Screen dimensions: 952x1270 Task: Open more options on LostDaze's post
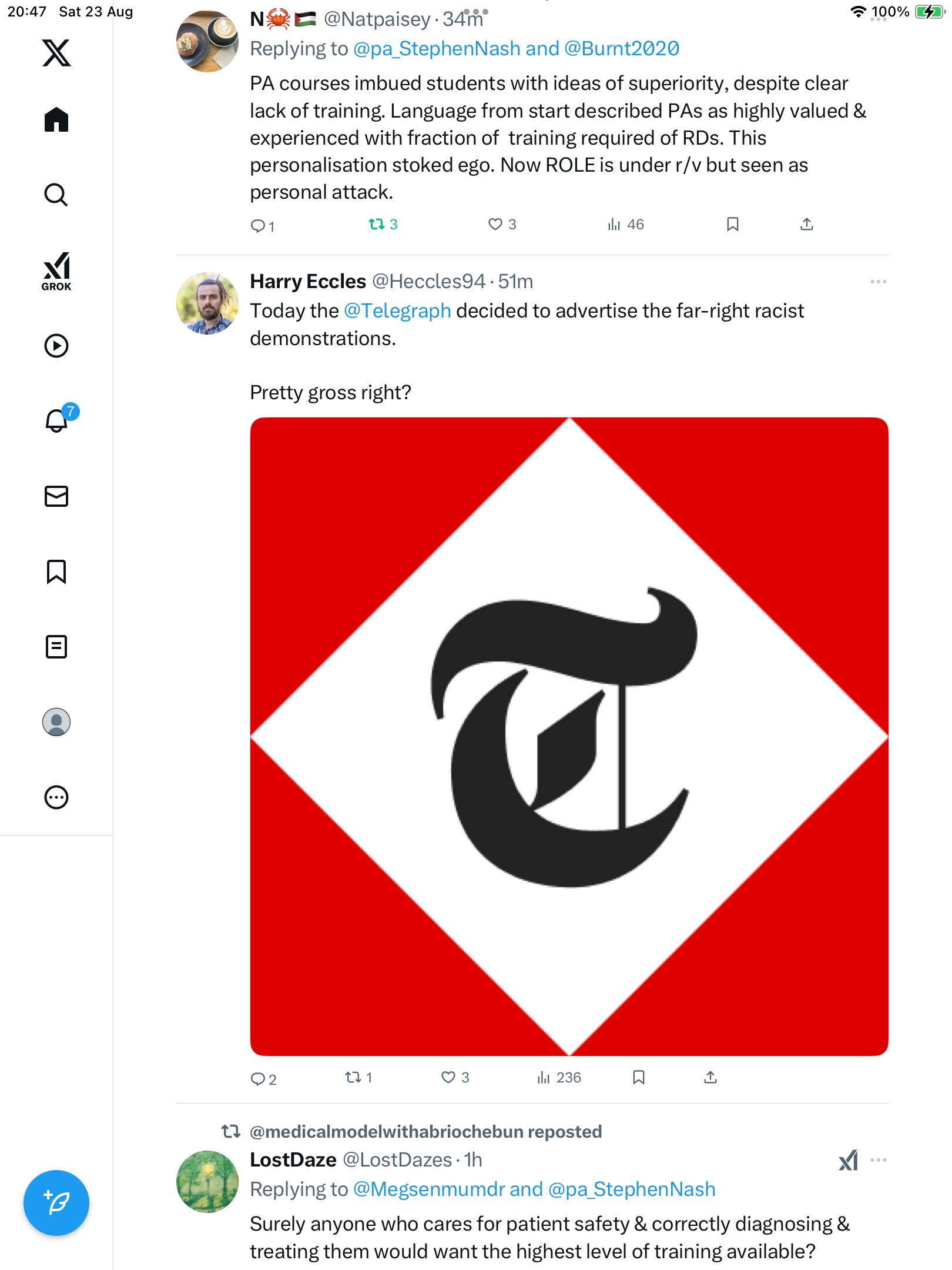pyautogui.click(x=878, y=1160)
